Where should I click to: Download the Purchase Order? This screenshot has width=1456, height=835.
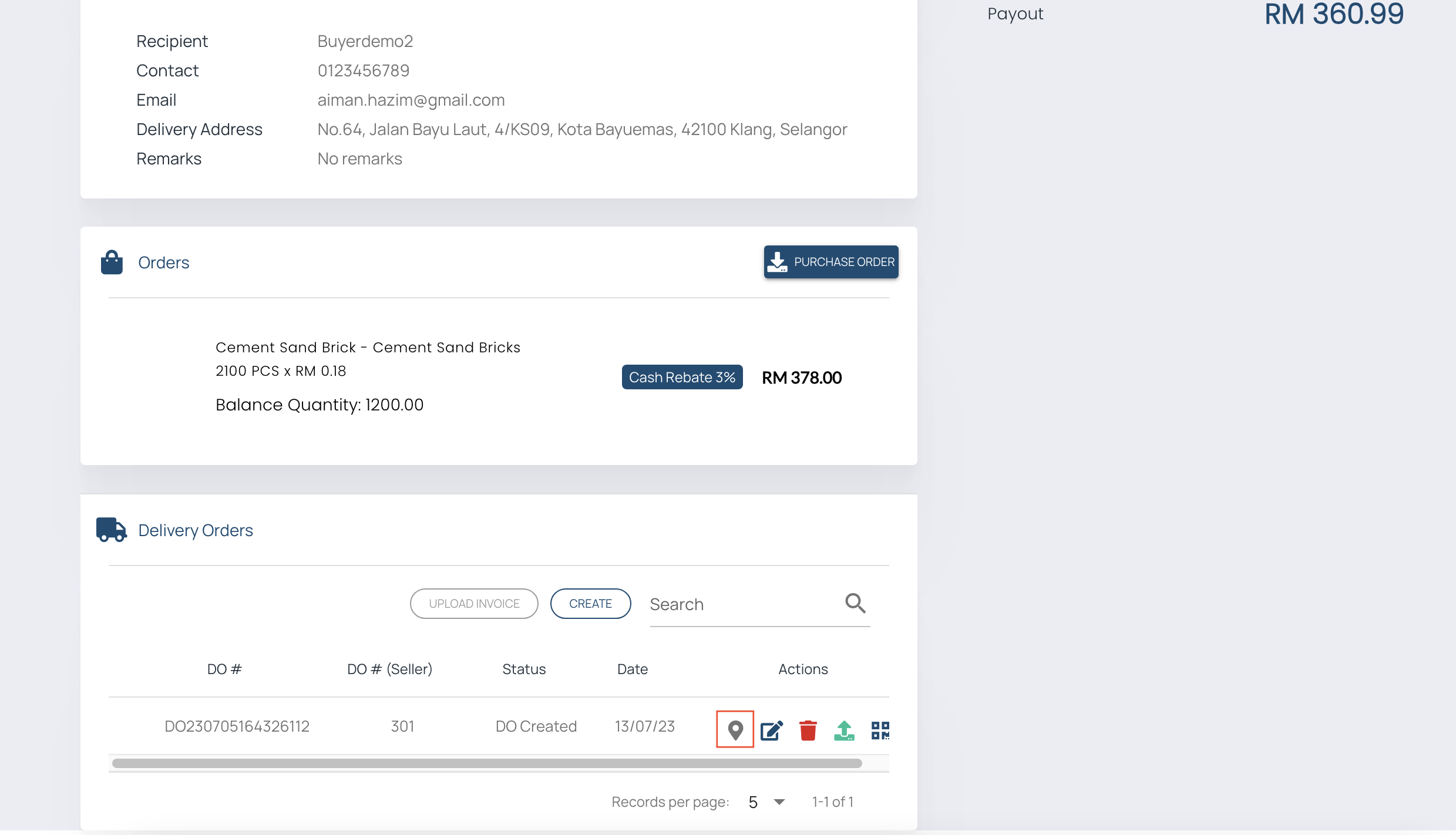point(830,262)
